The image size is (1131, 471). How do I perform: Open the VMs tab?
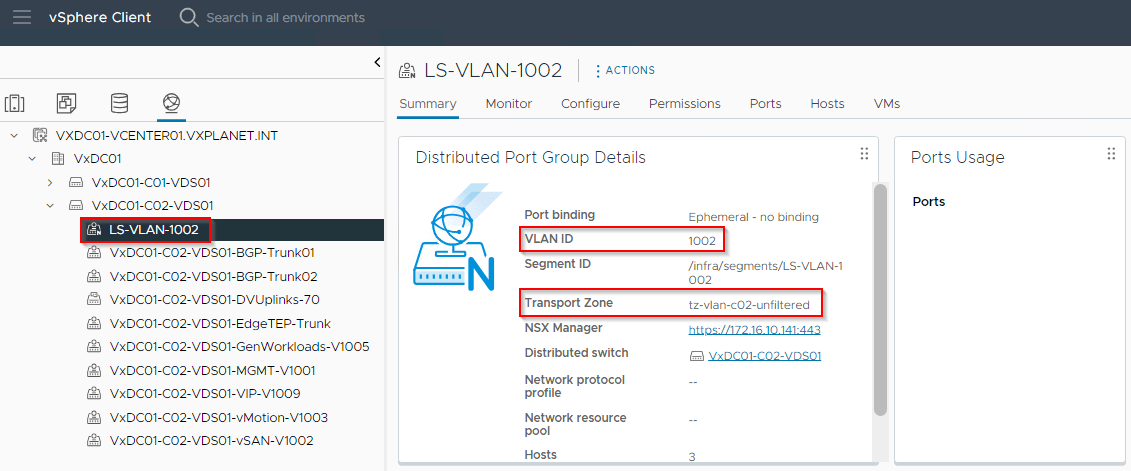[x=886, y=104]
